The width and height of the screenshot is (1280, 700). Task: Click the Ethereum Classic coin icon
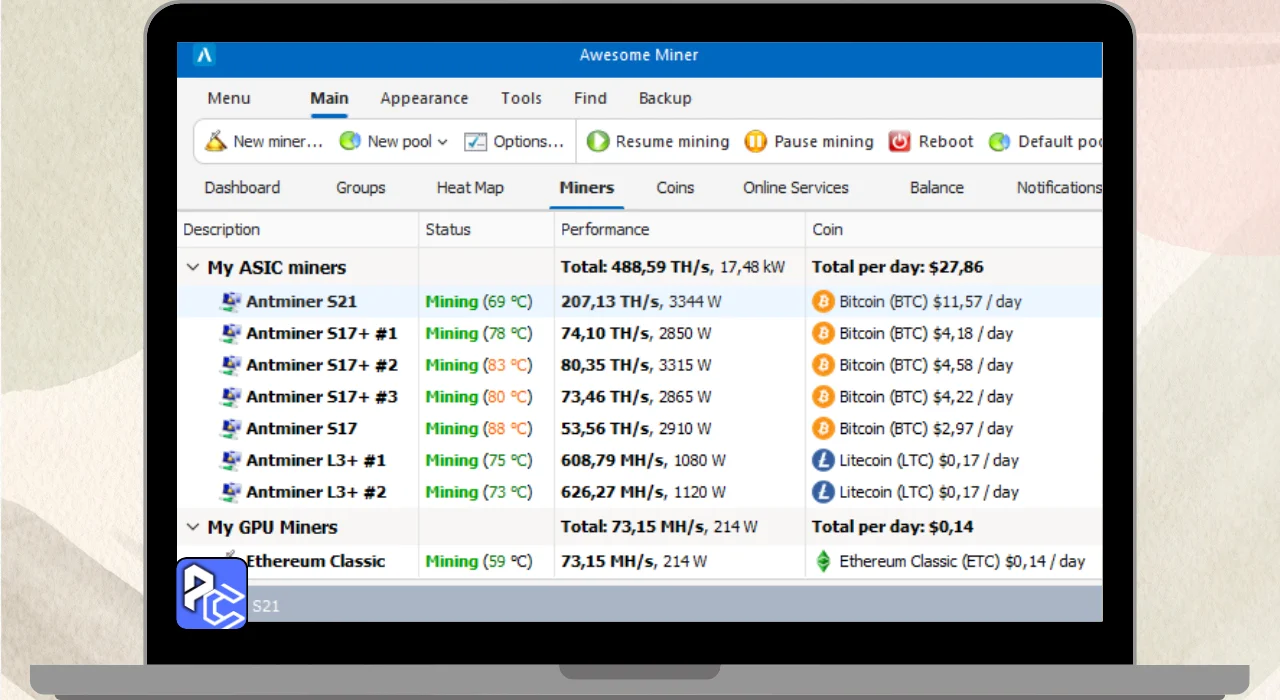(823, 561)
